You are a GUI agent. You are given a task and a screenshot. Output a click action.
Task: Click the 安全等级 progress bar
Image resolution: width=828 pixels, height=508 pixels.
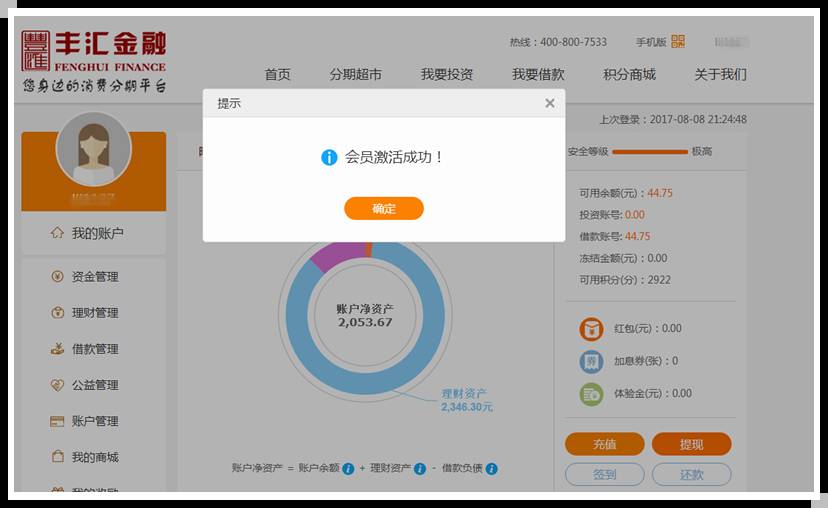pos(650,152)
